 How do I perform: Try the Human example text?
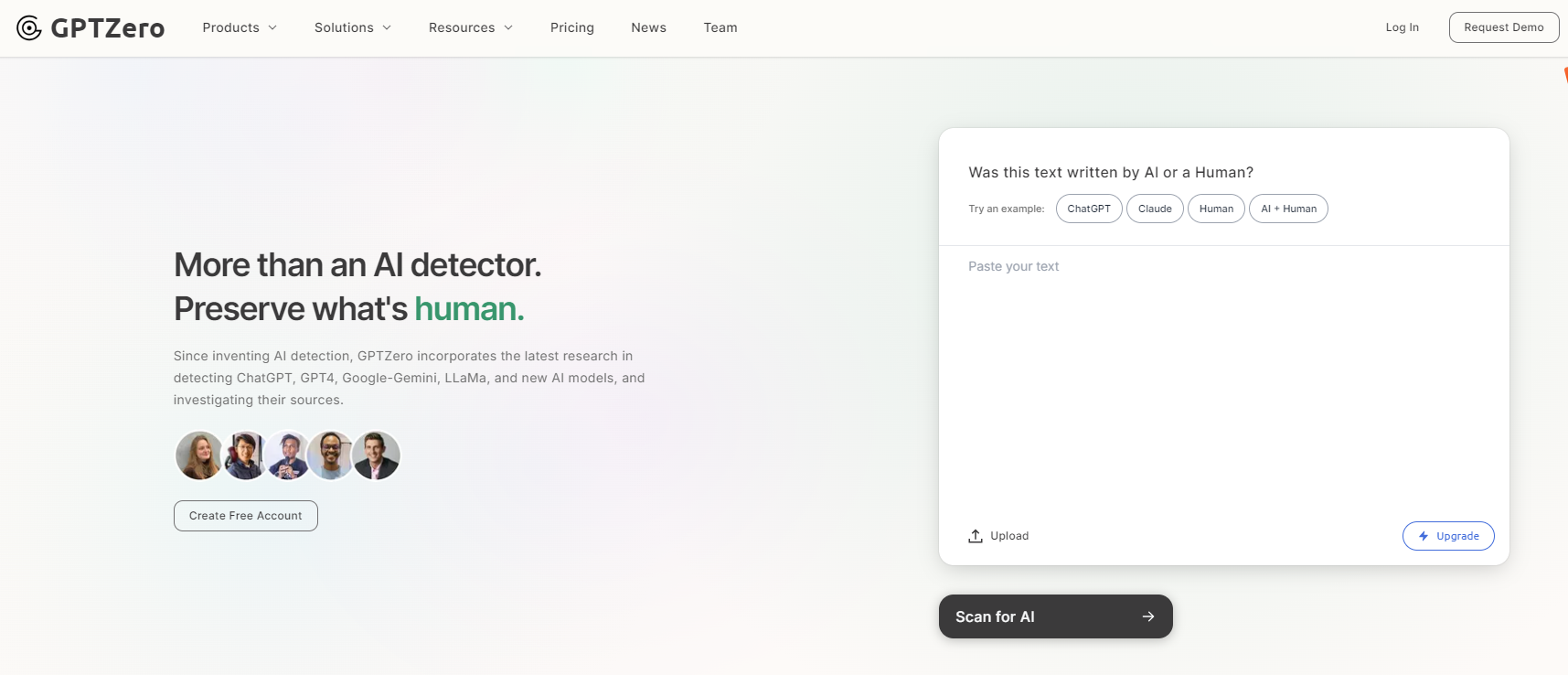1216,209
